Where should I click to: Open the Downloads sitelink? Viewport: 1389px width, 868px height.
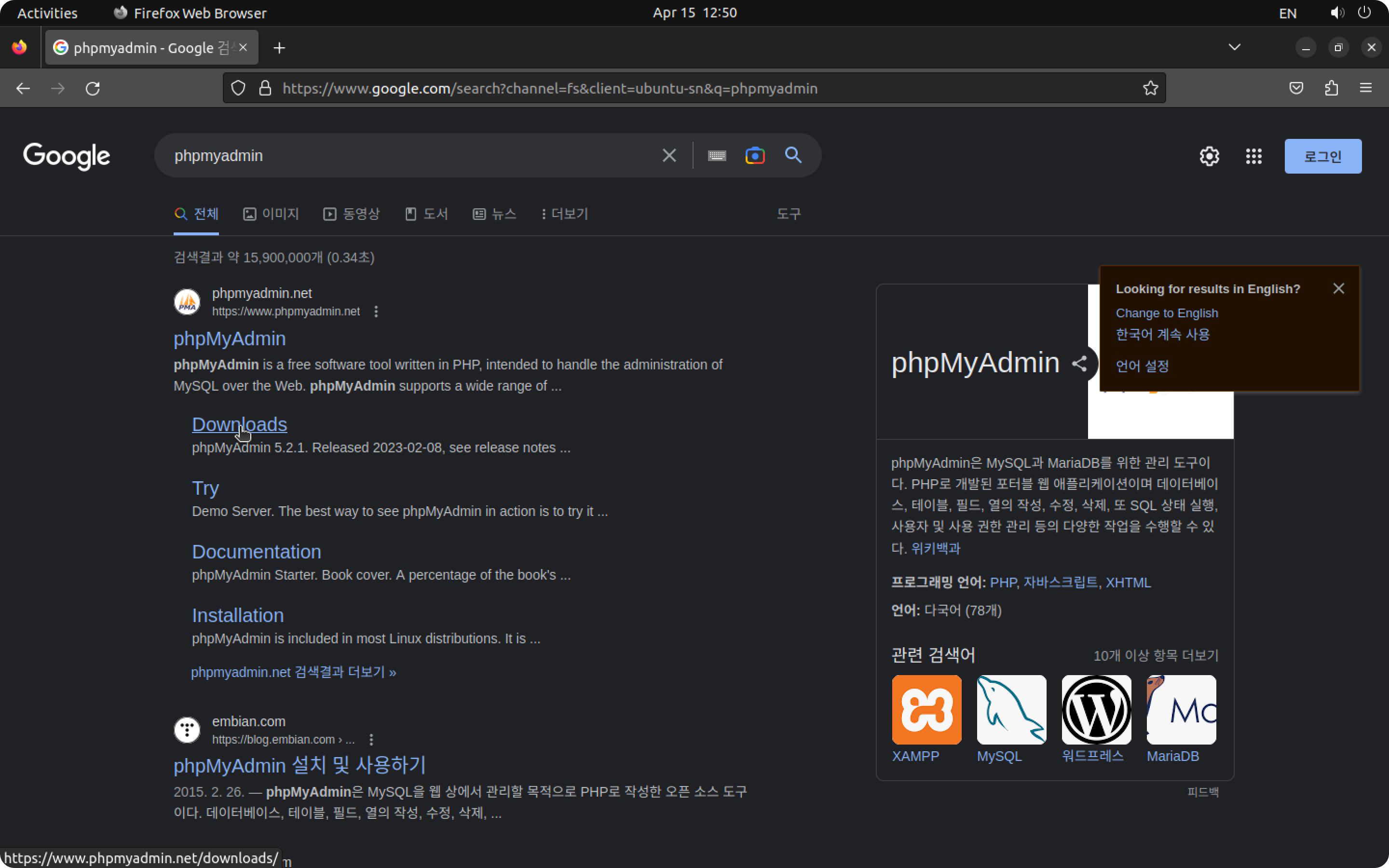(239, 424)
